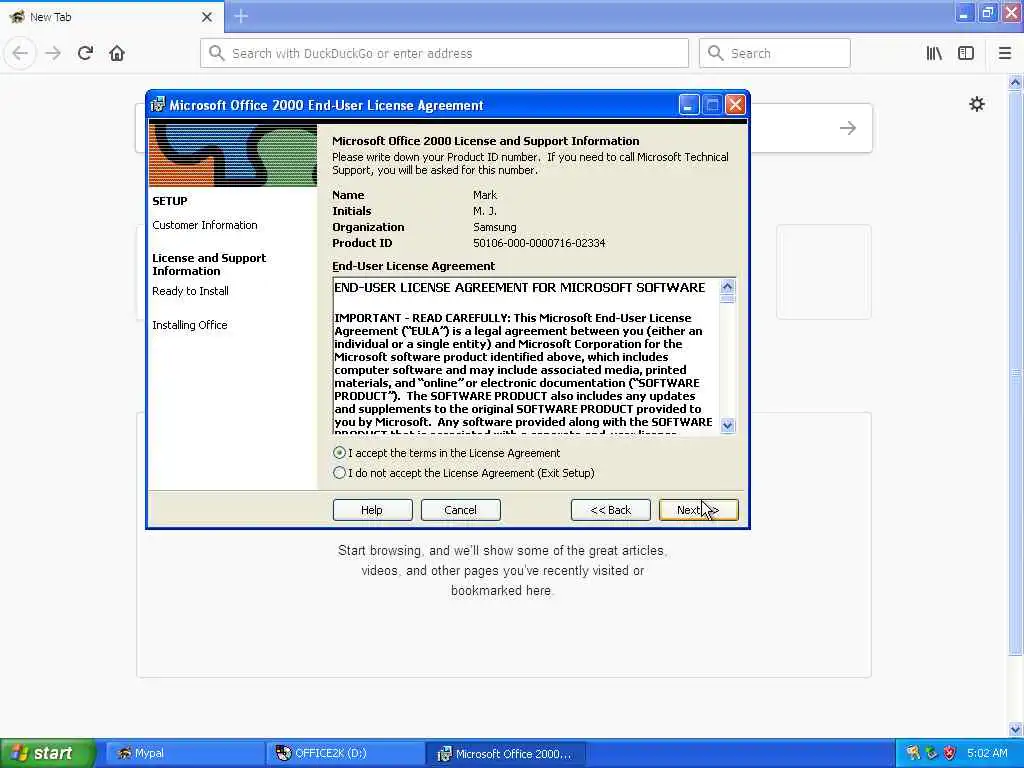Open the Windows start menu
This screenshot has height=768, width=1024.
tap(48, 753)
